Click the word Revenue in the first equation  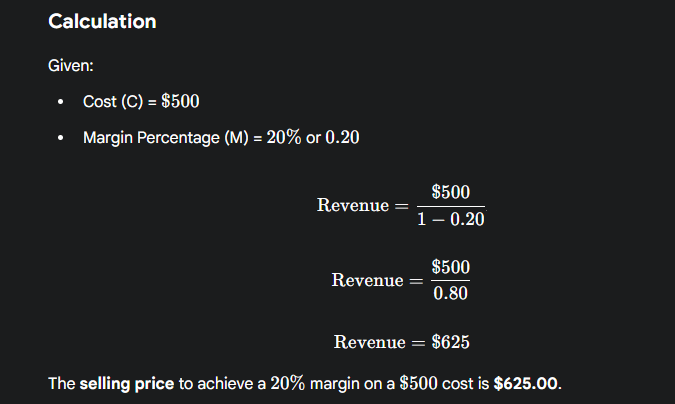point(353,205)
